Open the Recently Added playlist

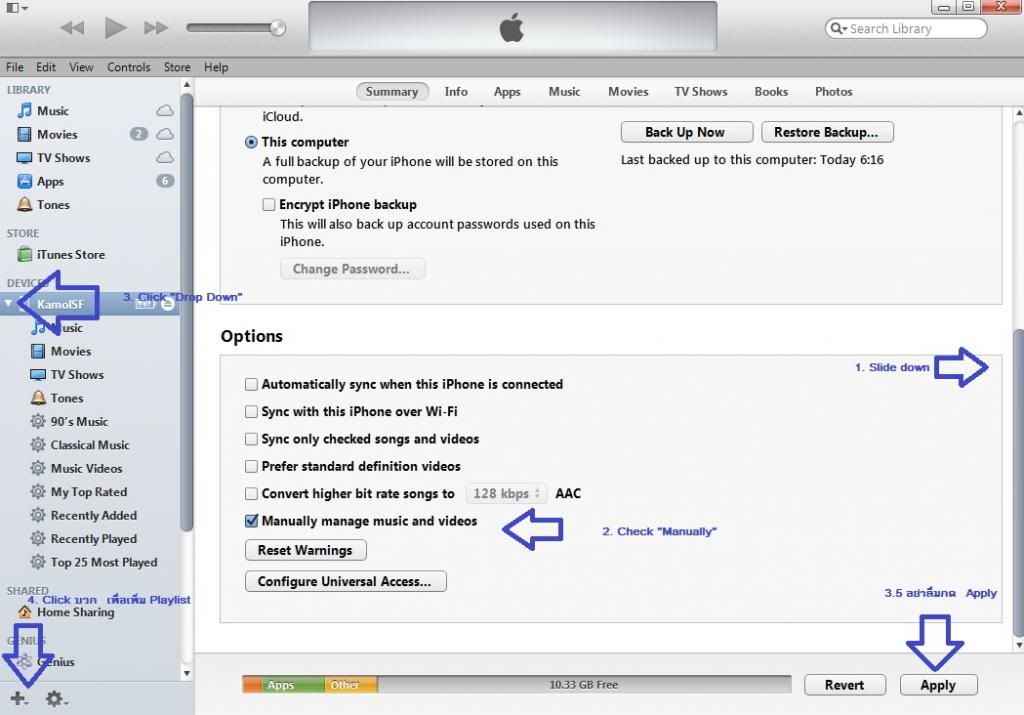93,516
